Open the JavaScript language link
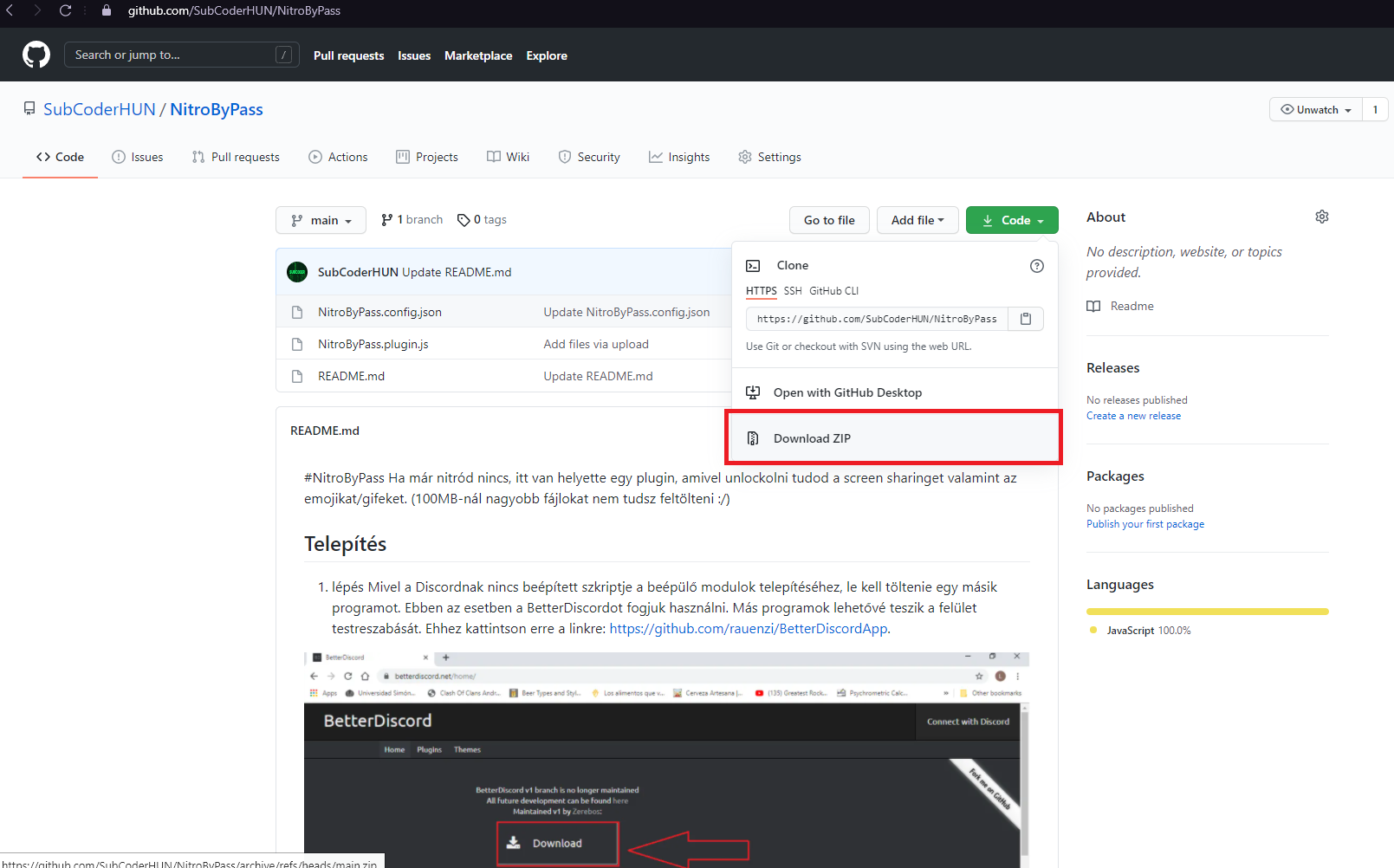The width and height of the screenshot is (1394, 868). pos(1140,631)
